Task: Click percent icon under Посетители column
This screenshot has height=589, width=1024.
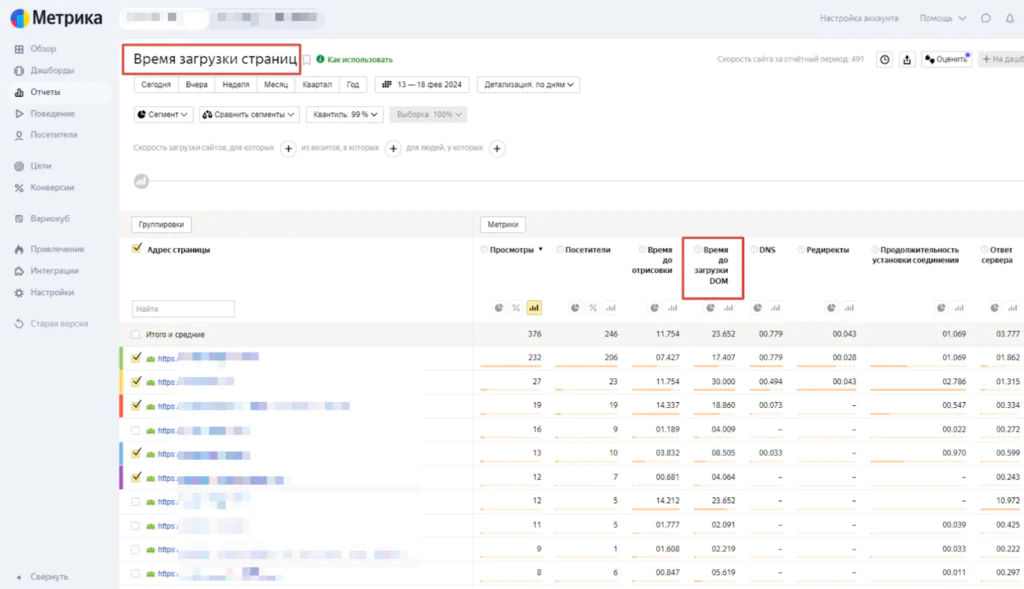Action: coord(593,308)
